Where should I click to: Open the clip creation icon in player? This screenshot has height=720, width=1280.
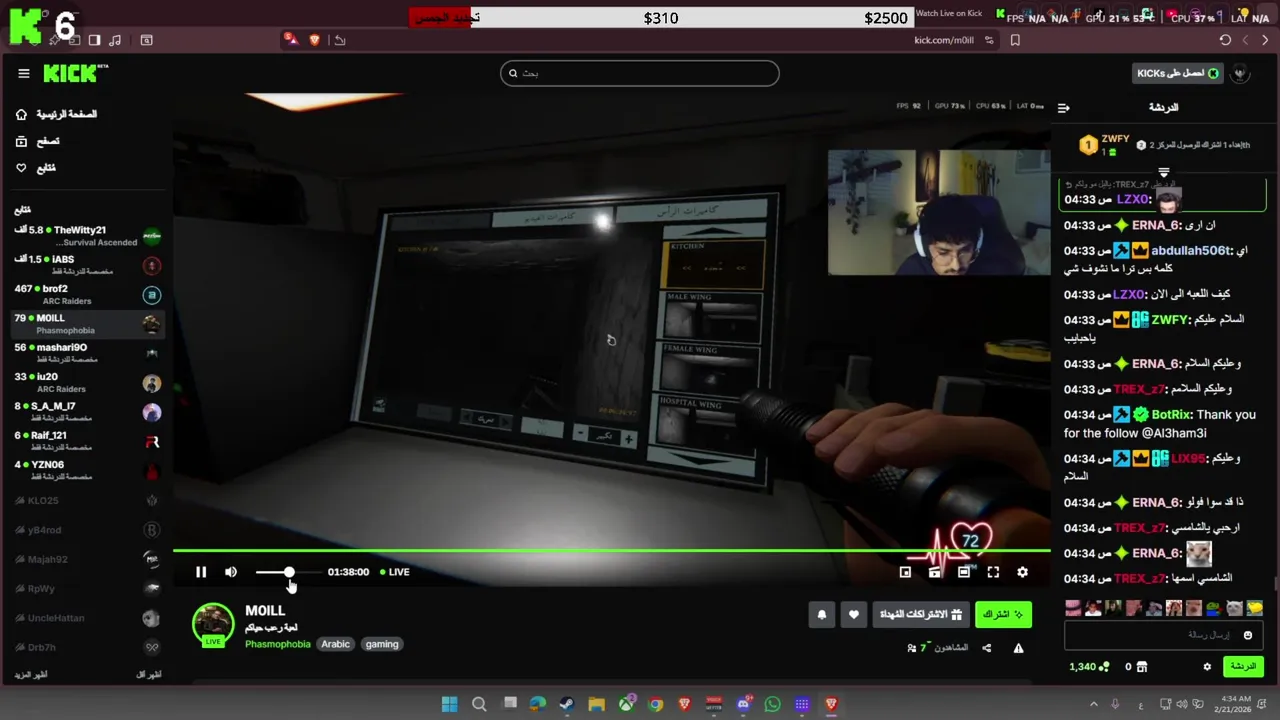coord(934,572)
